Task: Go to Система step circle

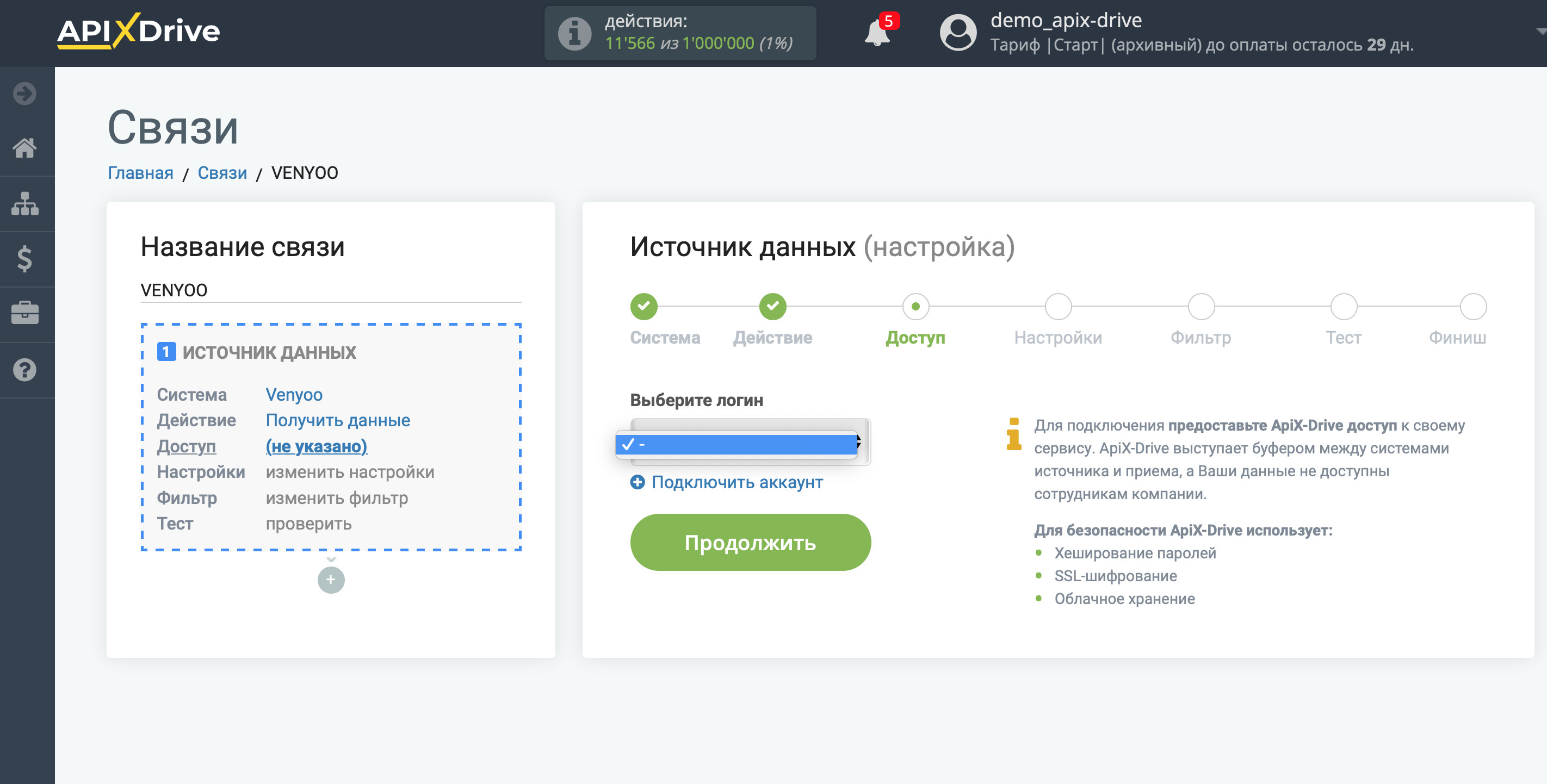Action: pyautogui.click(x=644, y=306)
